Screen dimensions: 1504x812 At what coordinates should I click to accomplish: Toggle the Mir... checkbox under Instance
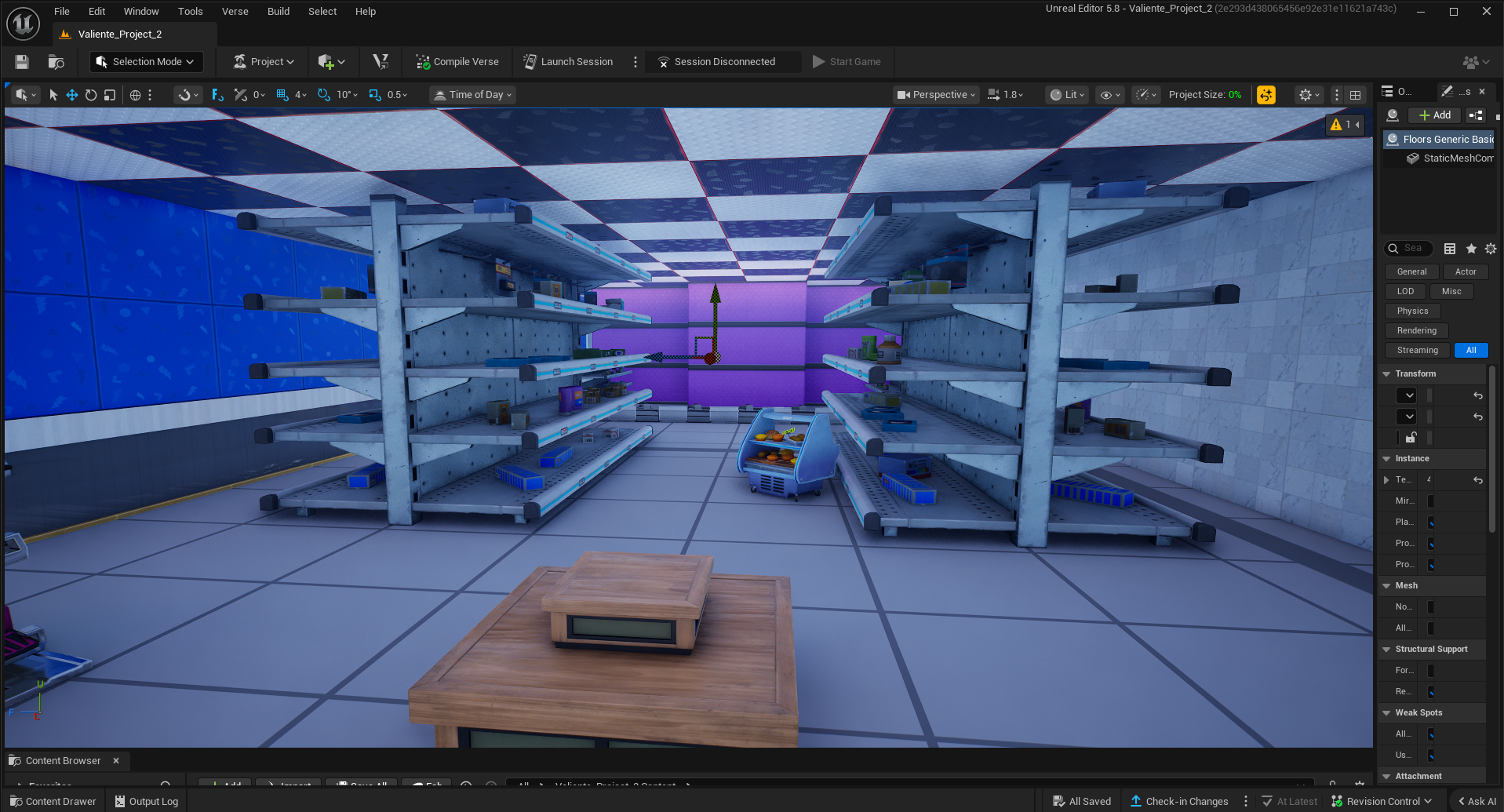pos(1430,501)
